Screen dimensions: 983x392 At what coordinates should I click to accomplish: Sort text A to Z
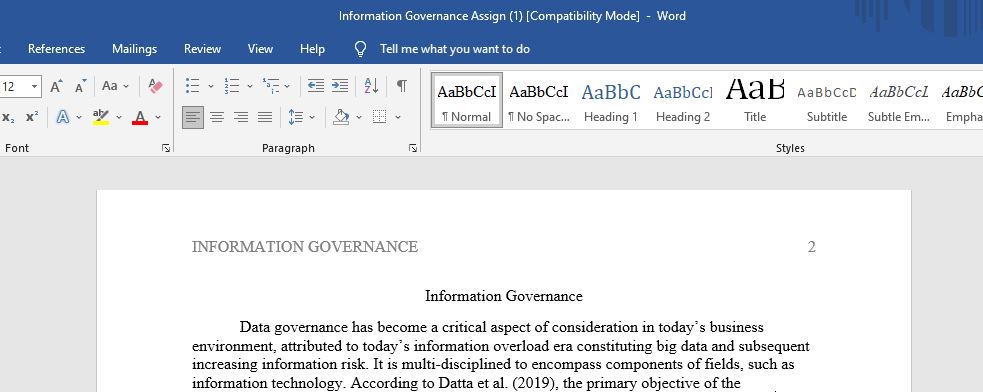(x=371, y=86)
